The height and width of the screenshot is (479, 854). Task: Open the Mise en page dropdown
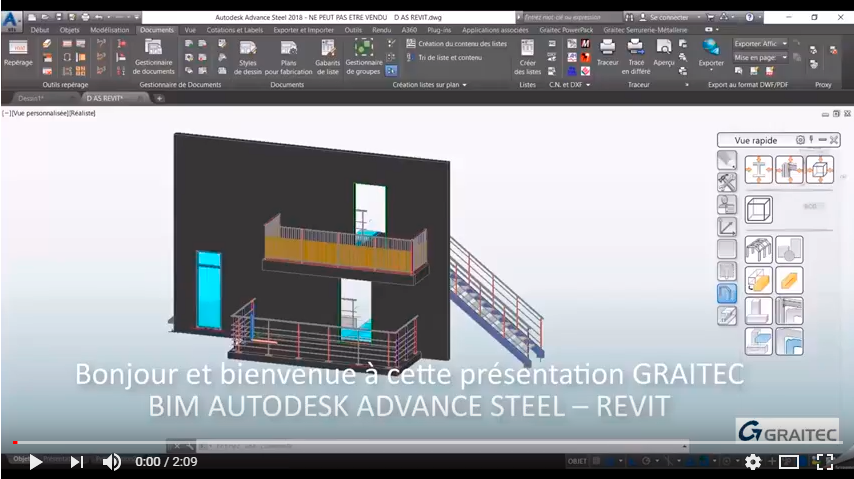coord(760,57)
